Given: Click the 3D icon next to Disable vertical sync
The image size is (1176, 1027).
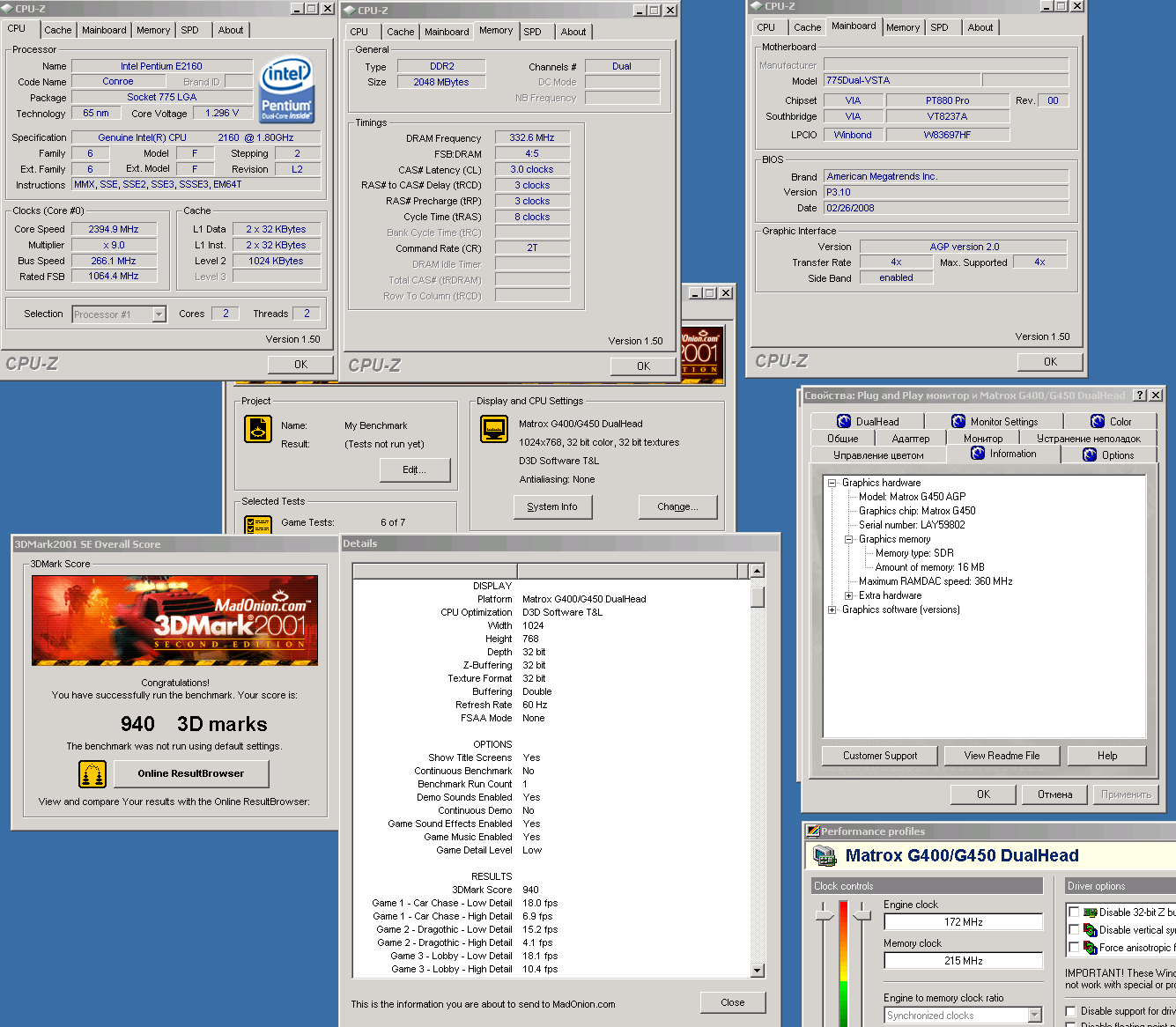Looking at the screenshot, I should (1090, 930).
